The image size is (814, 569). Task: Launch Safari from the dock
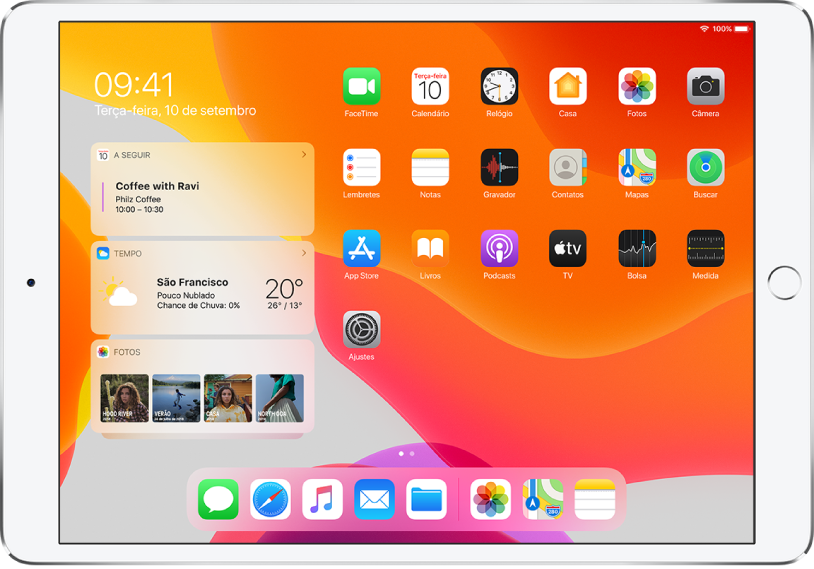[270, 499]
